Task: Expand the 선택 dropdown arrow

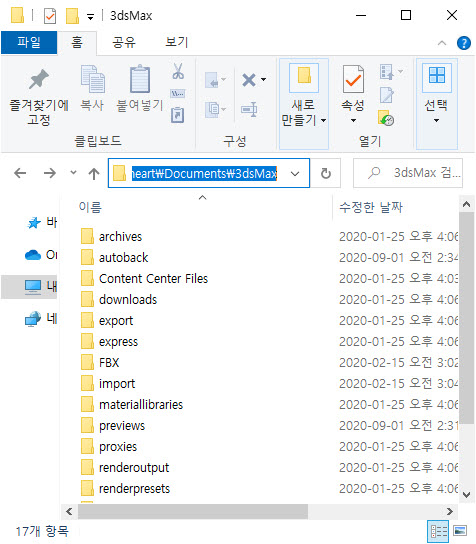Action: point(436,120)
